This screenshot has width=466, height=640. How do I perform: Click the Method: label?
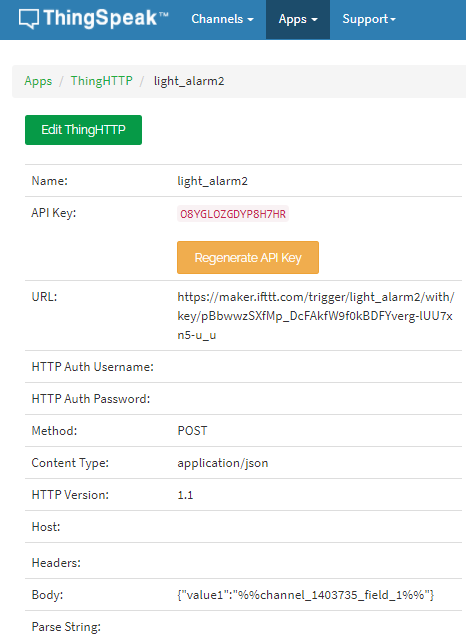[54, 431]
